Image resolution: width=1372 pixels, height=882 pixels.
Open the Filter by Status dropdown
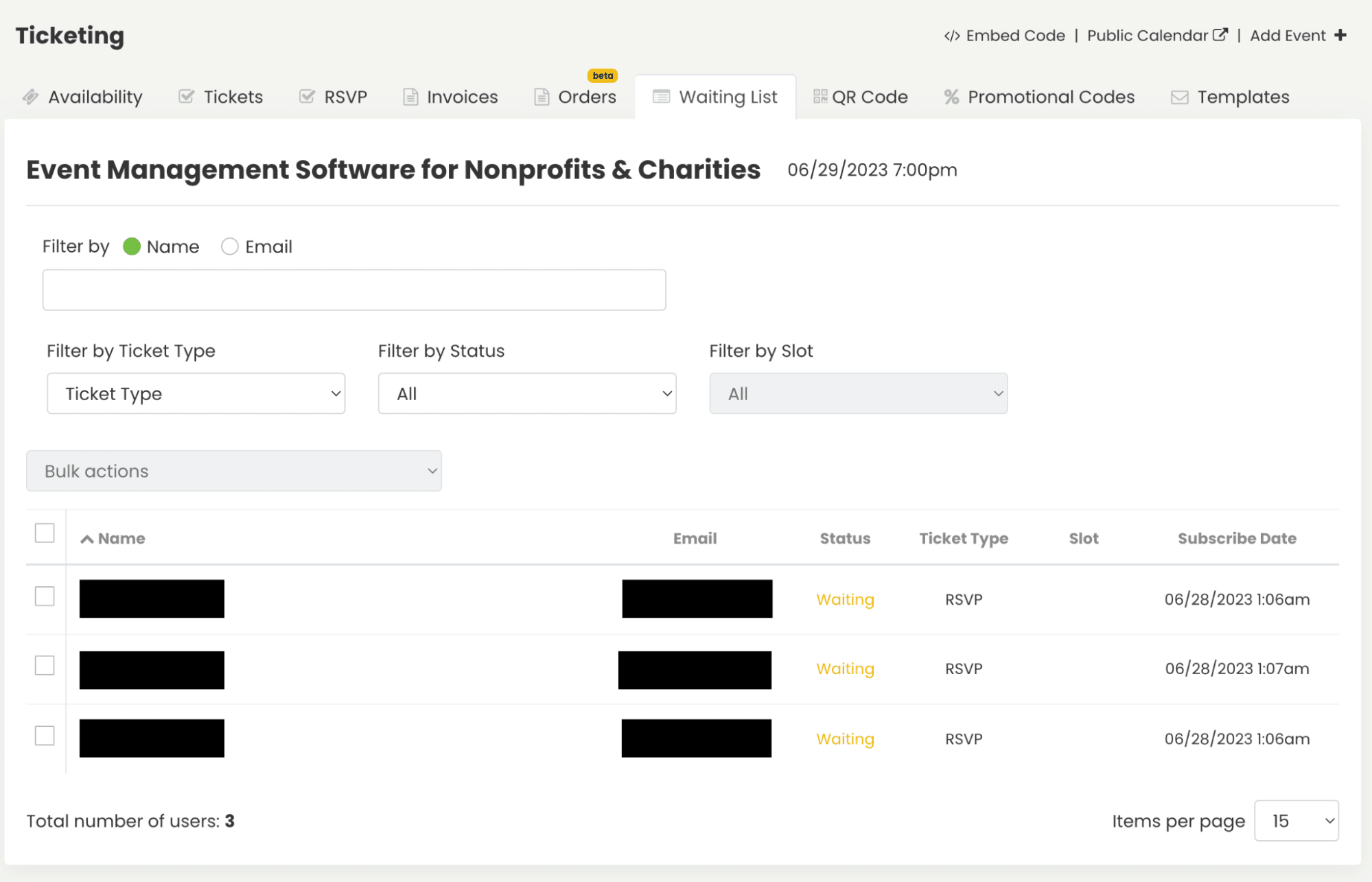coord(526,393)
